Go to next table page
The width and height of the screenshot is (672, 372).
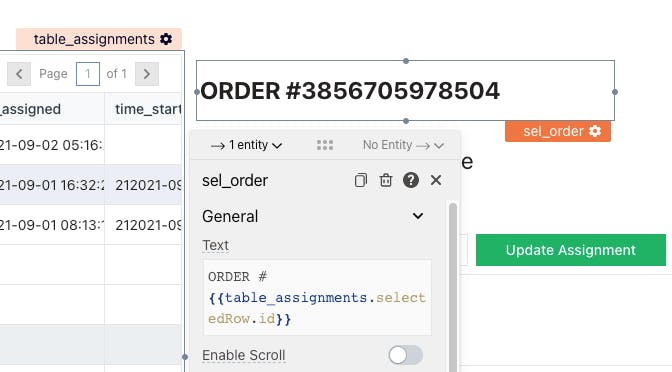tap(147, 74)
